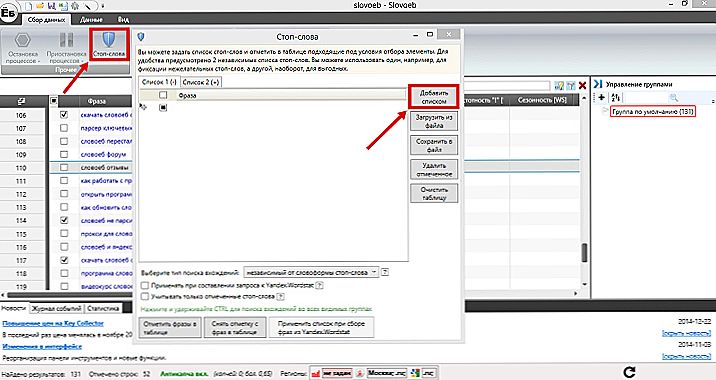Click help icon beside Yandex.Wordstat checkbox
The image size is (716, 380).
pos(320,285)
